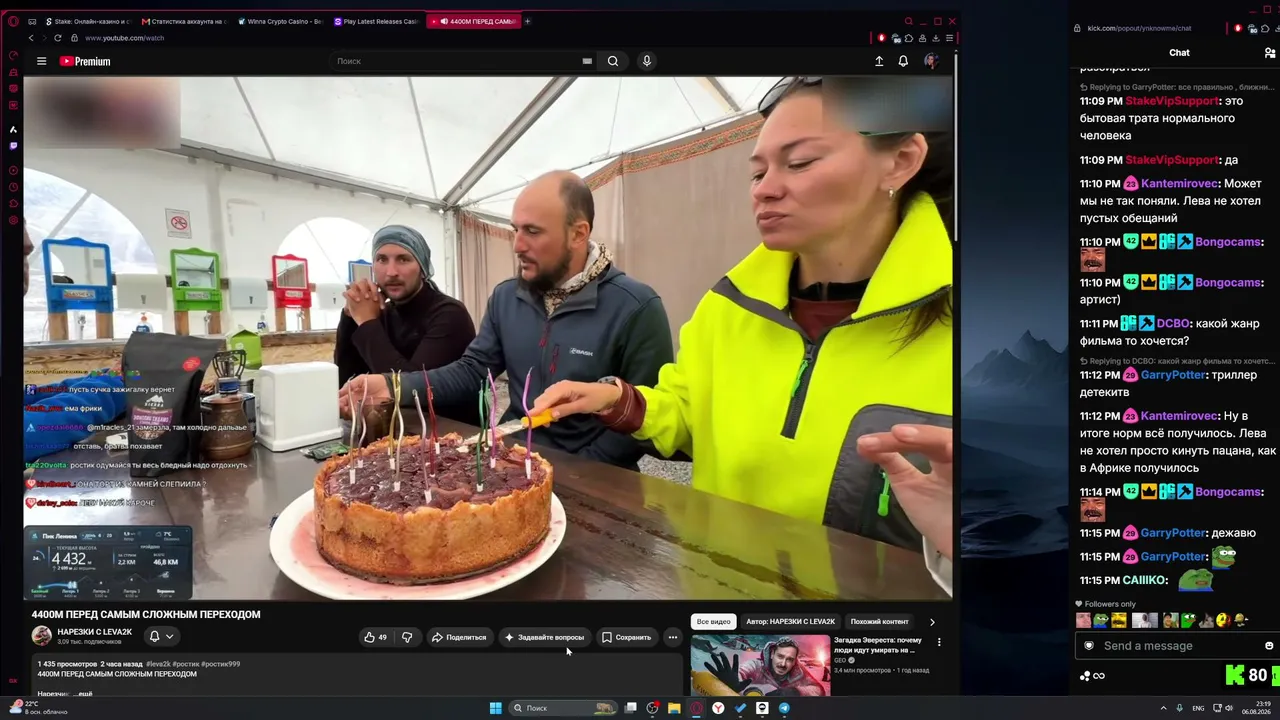Open the taskbar clock and date
This screenshot has width=1280, height=720.
[x=1256, y=708]
